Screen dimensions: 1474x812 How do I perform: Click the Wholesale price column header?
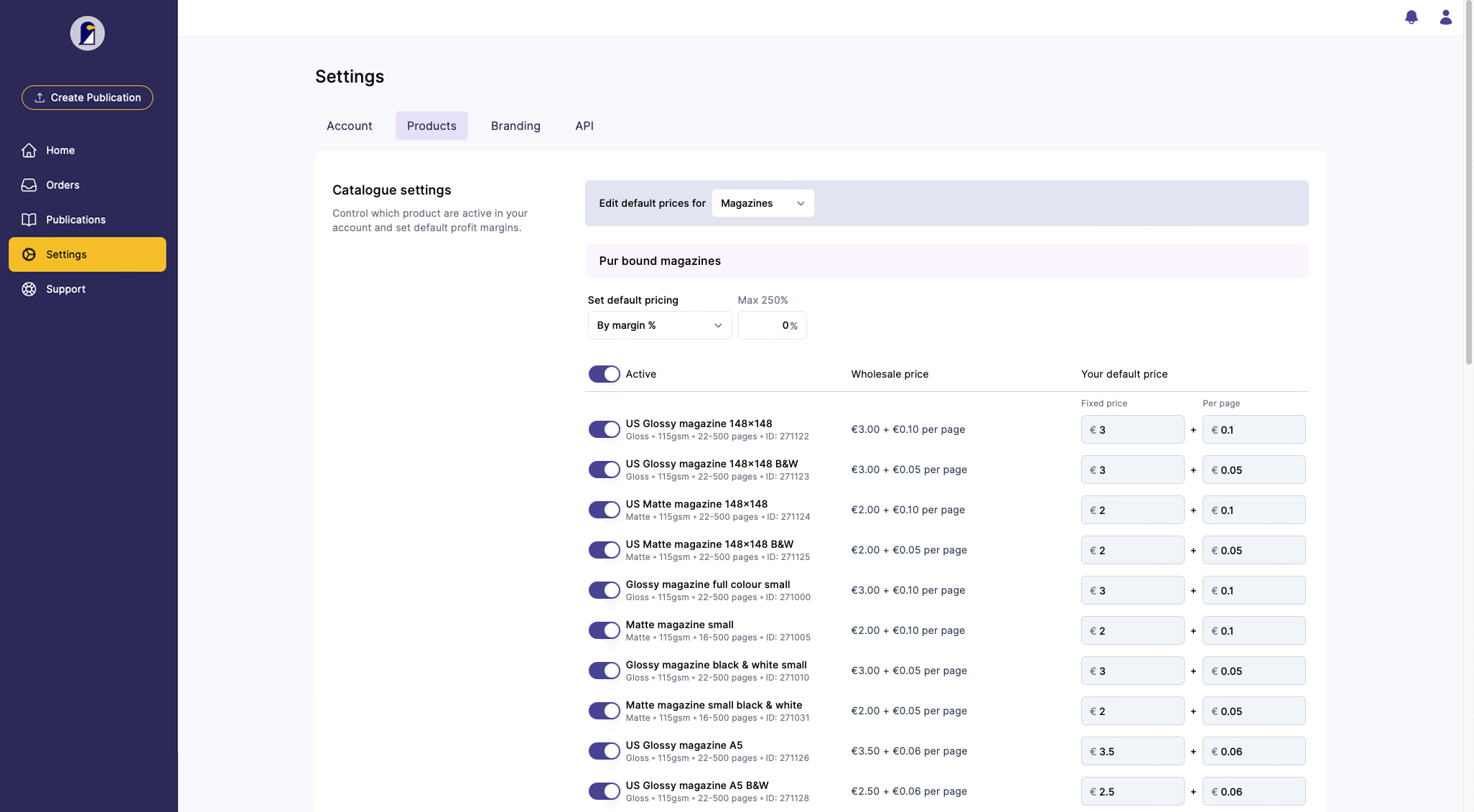(890, 374)
